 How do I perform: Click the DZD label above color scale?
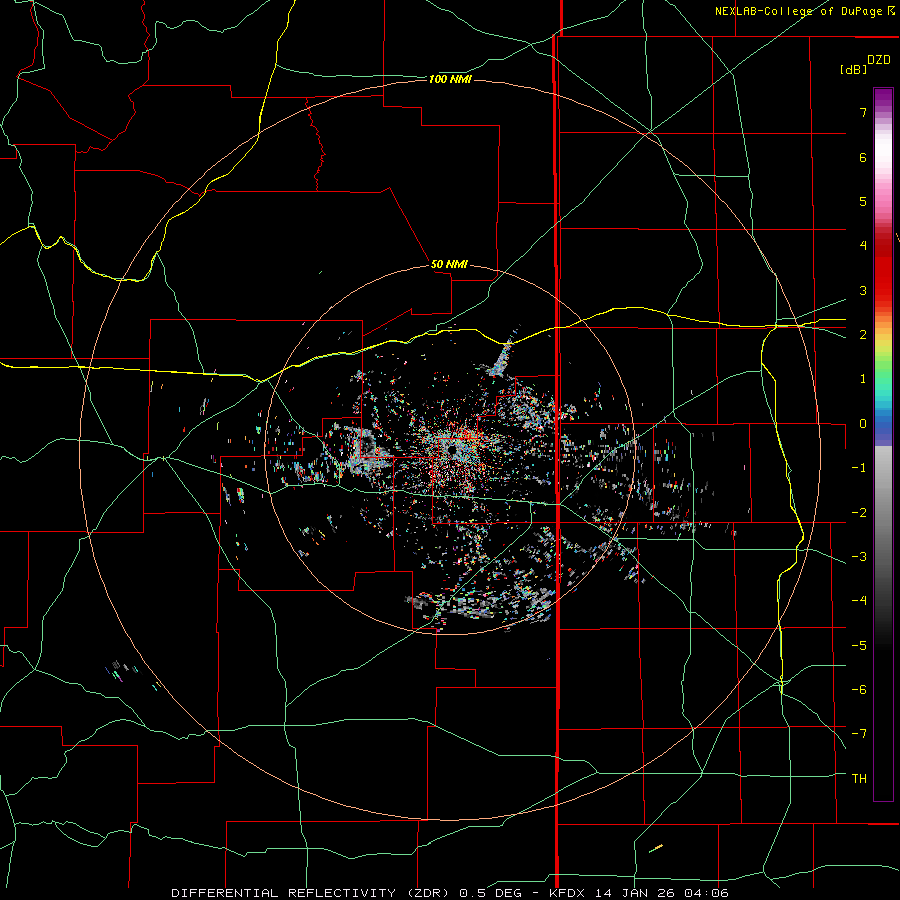pos(879,60)
